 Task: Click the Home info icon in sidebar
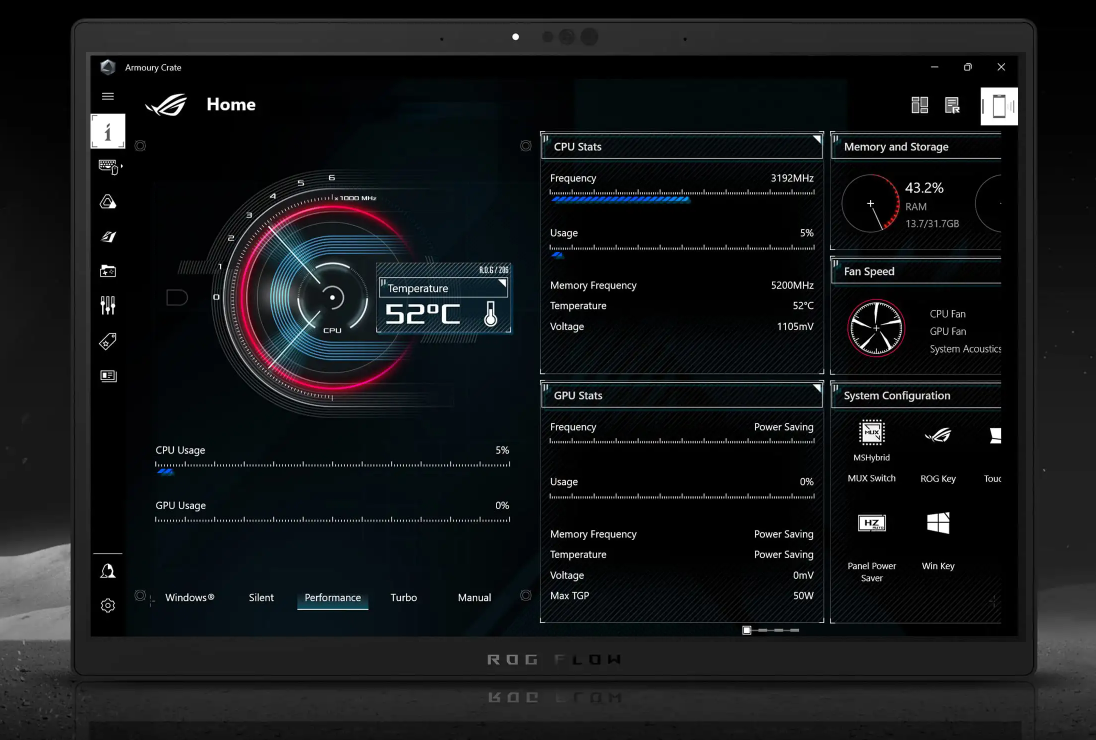click(108, 131)
